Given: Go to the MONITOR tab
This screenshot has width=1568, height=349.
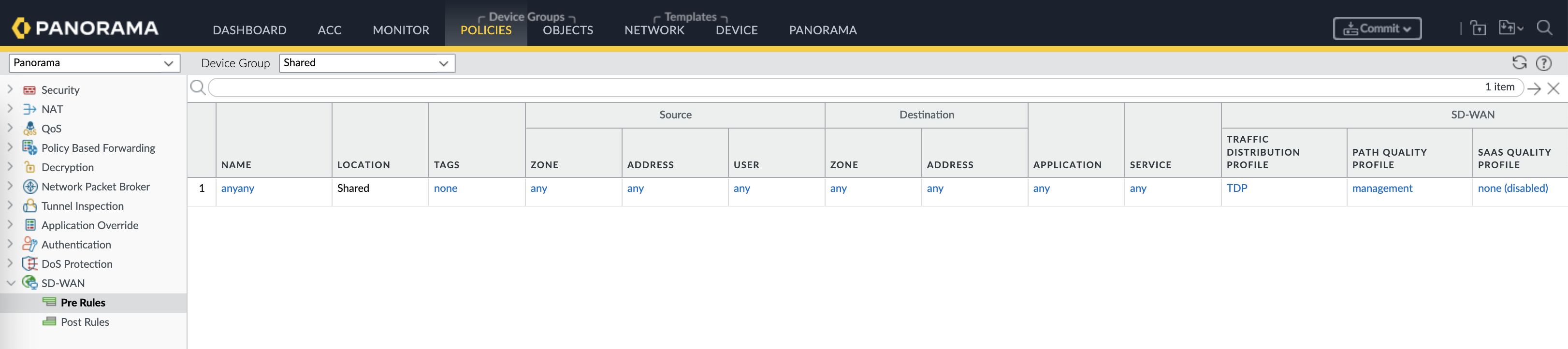Looking at the screenshot, I should pos(401,30).
